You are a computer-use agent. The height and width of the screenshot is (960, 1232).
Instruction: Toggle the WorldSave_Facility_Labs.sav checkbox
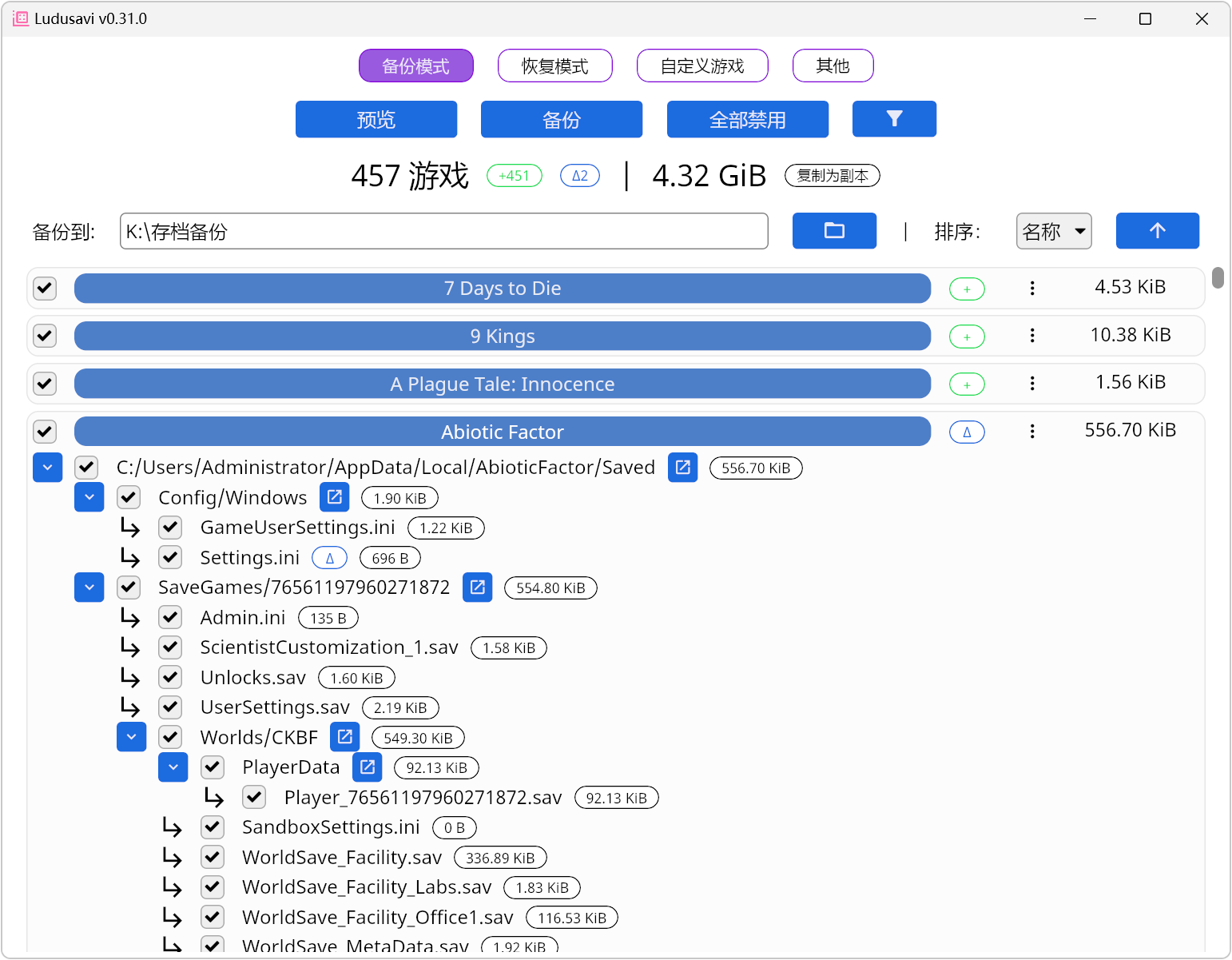click(213, 887)
